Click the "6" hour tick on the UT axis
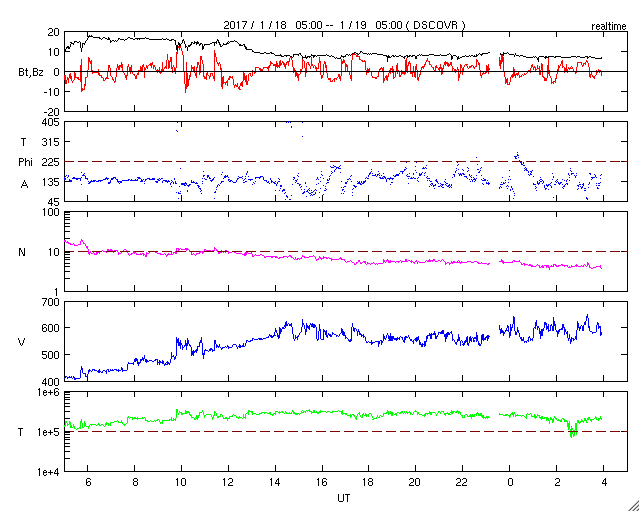Viewport: 640px width, 512px height. [x=88, y=483]
